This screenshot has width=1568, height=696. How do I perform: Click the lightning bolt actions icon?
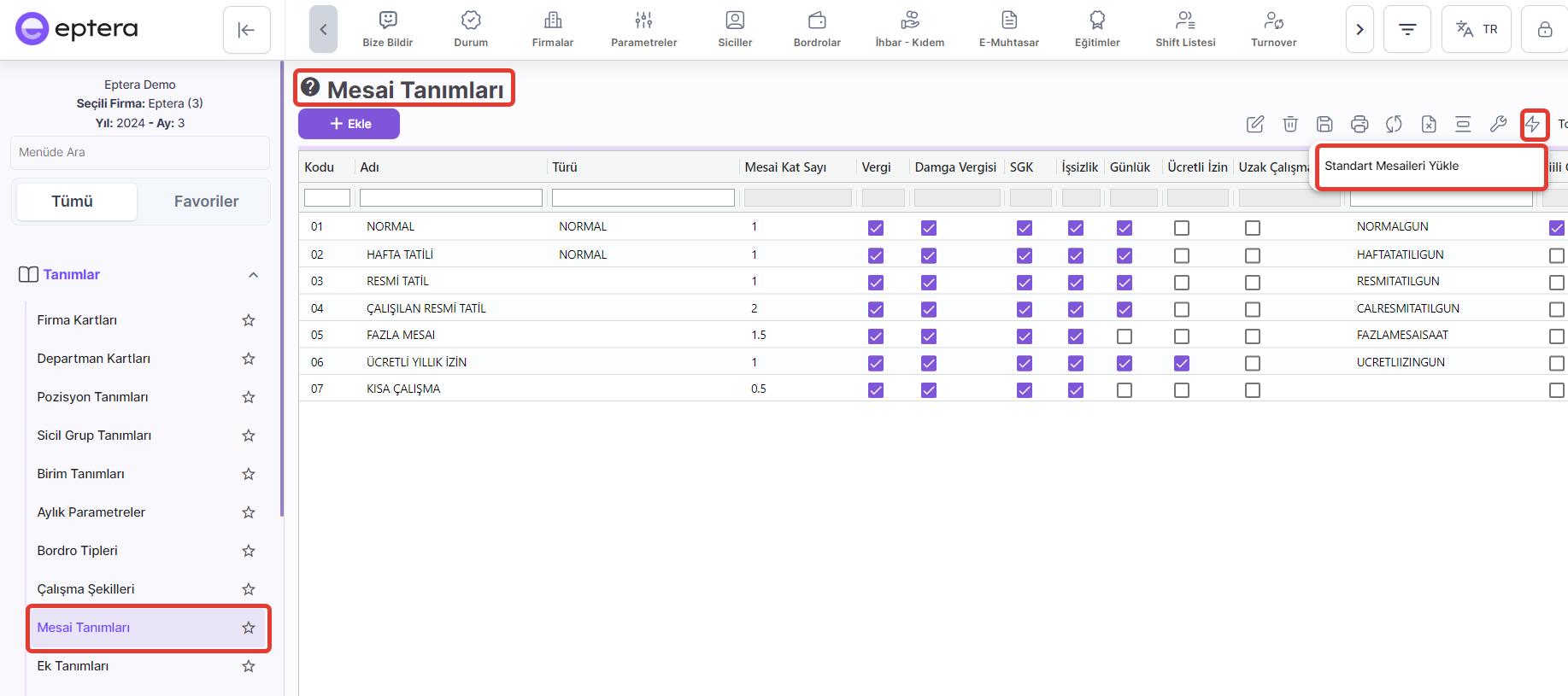[x=1534, y=125]
